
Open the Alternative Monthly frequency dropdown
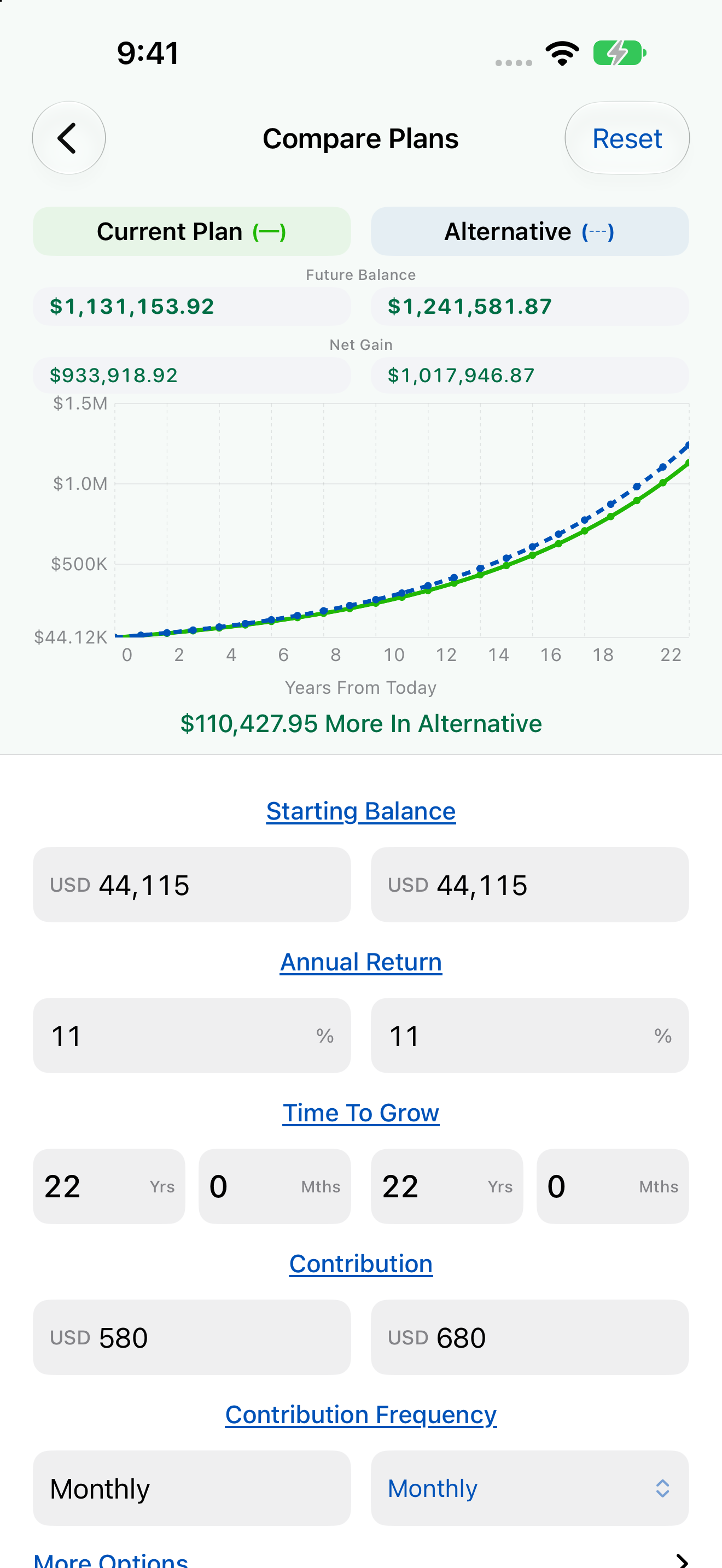(529, 1488)
